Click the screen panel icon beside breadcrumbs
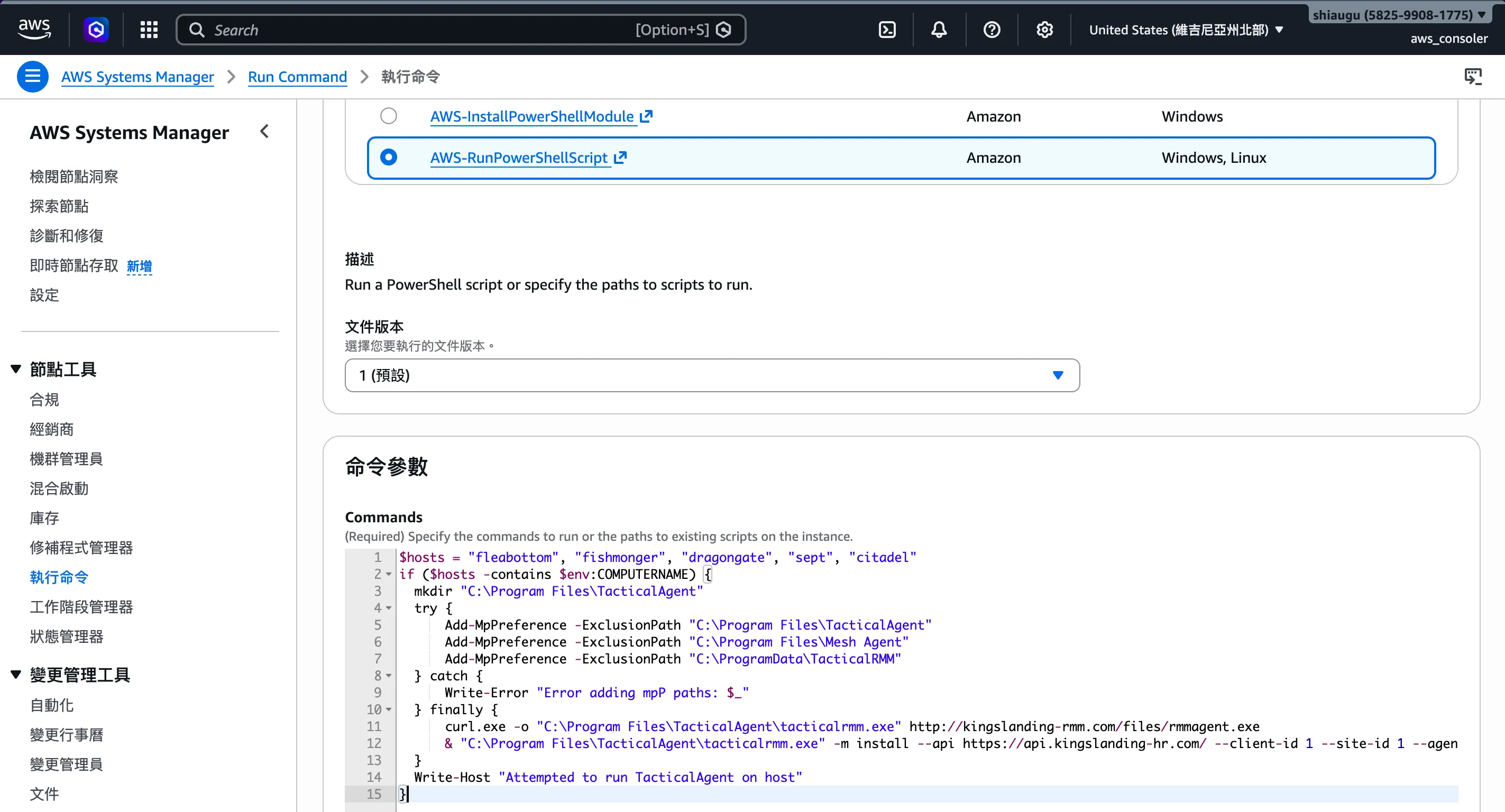The height and width of the screenshot is (812, 1505). 1473,77
